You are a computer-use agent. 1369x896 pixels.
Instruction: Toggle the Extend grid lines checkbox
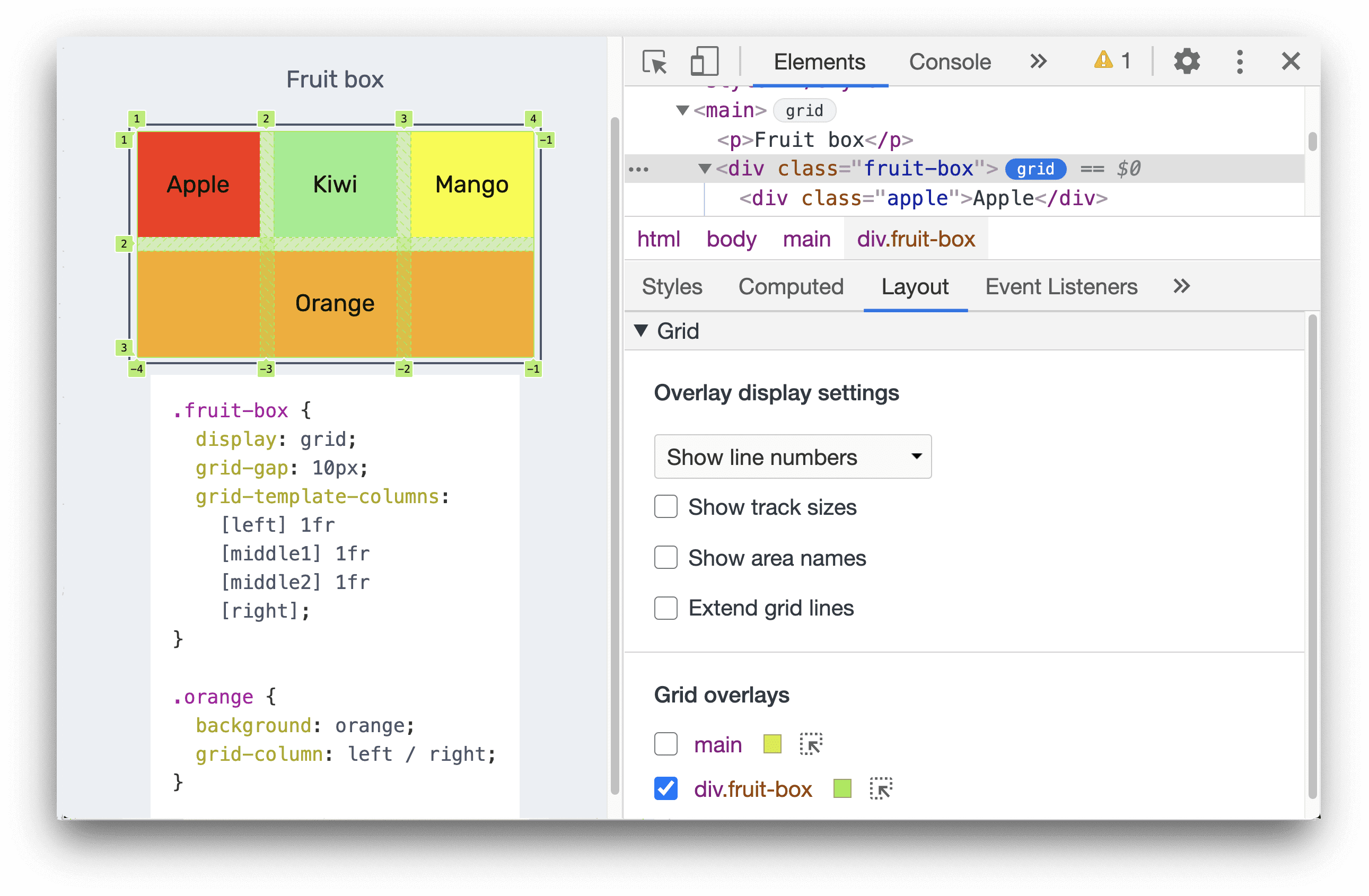tap(665, 607)
